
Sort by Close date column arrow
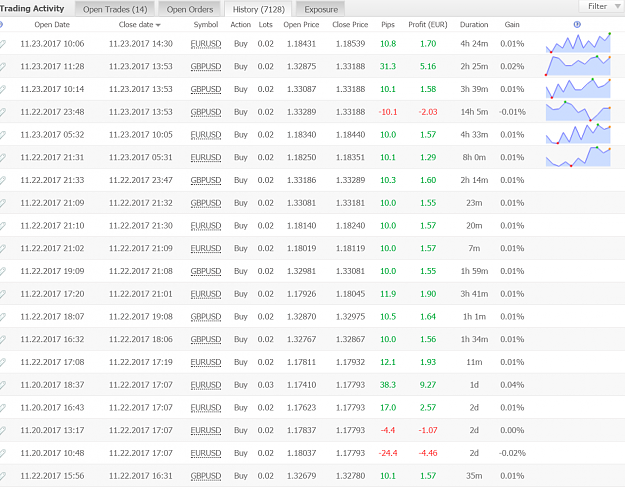(158, 25)
